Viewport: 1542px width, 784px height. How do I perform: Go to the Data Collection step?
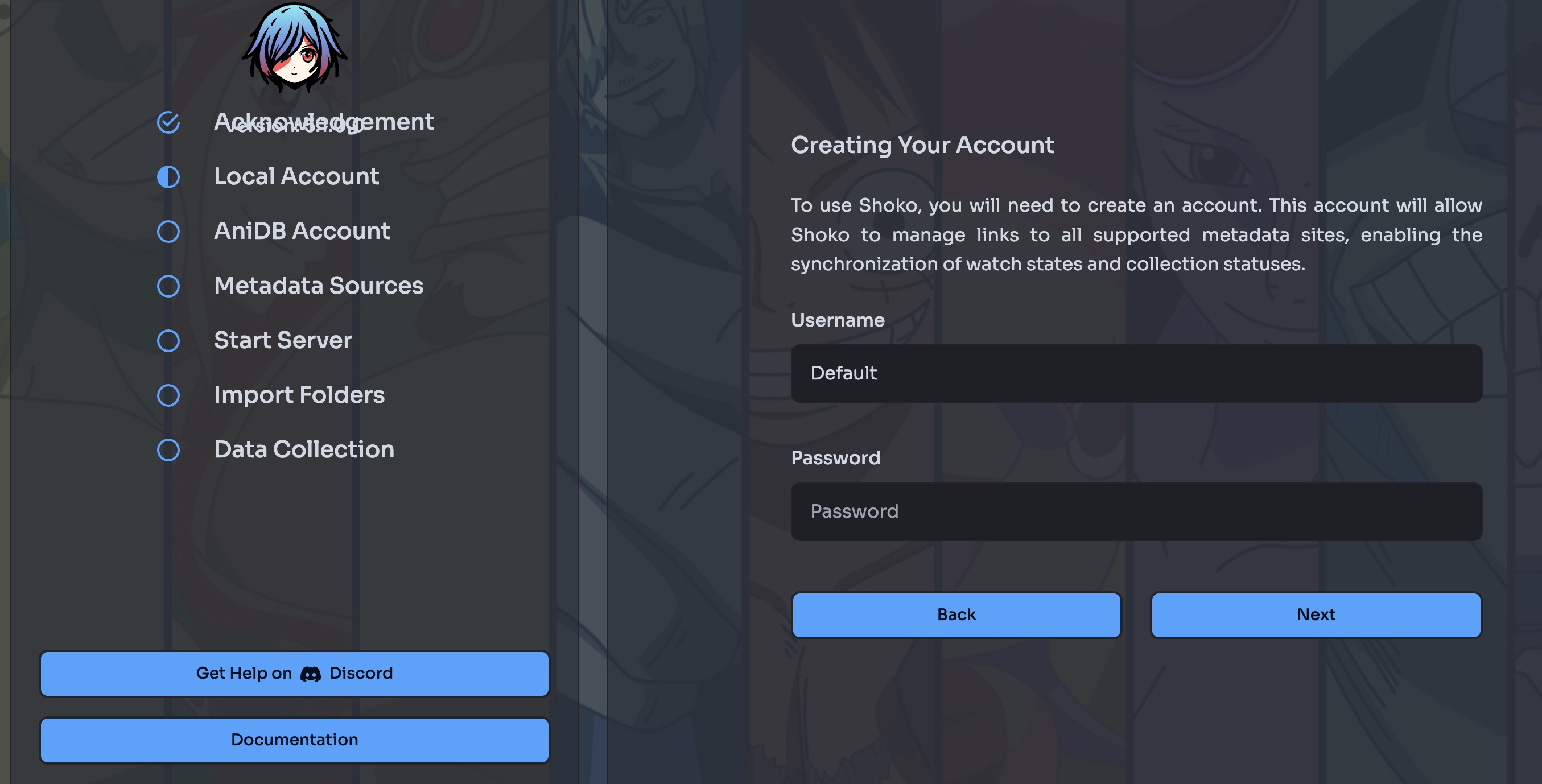304,449
